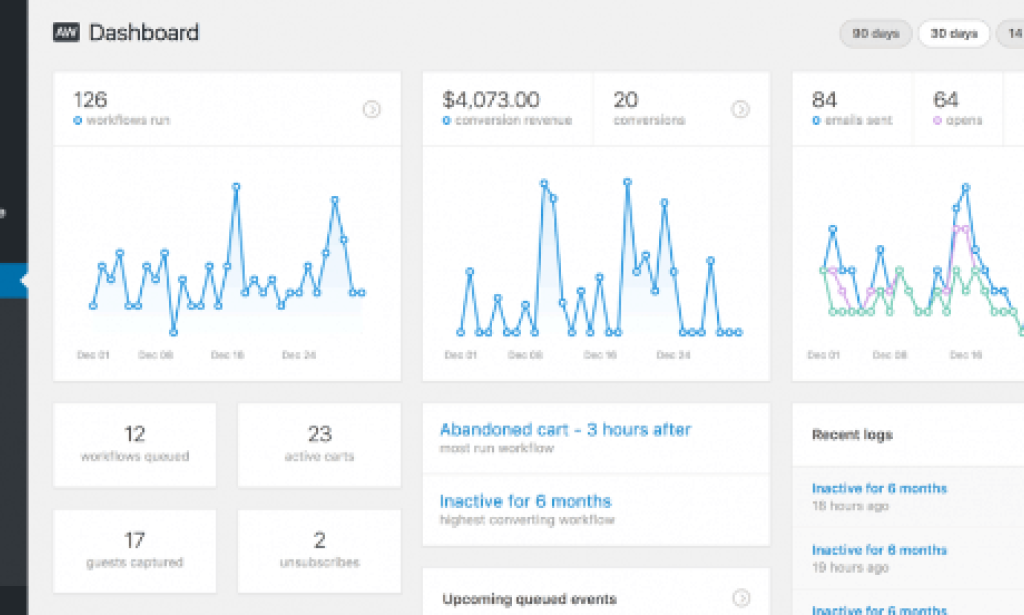Open conversions report arrow icon
1024x615 pixels.
pos(740,109)
